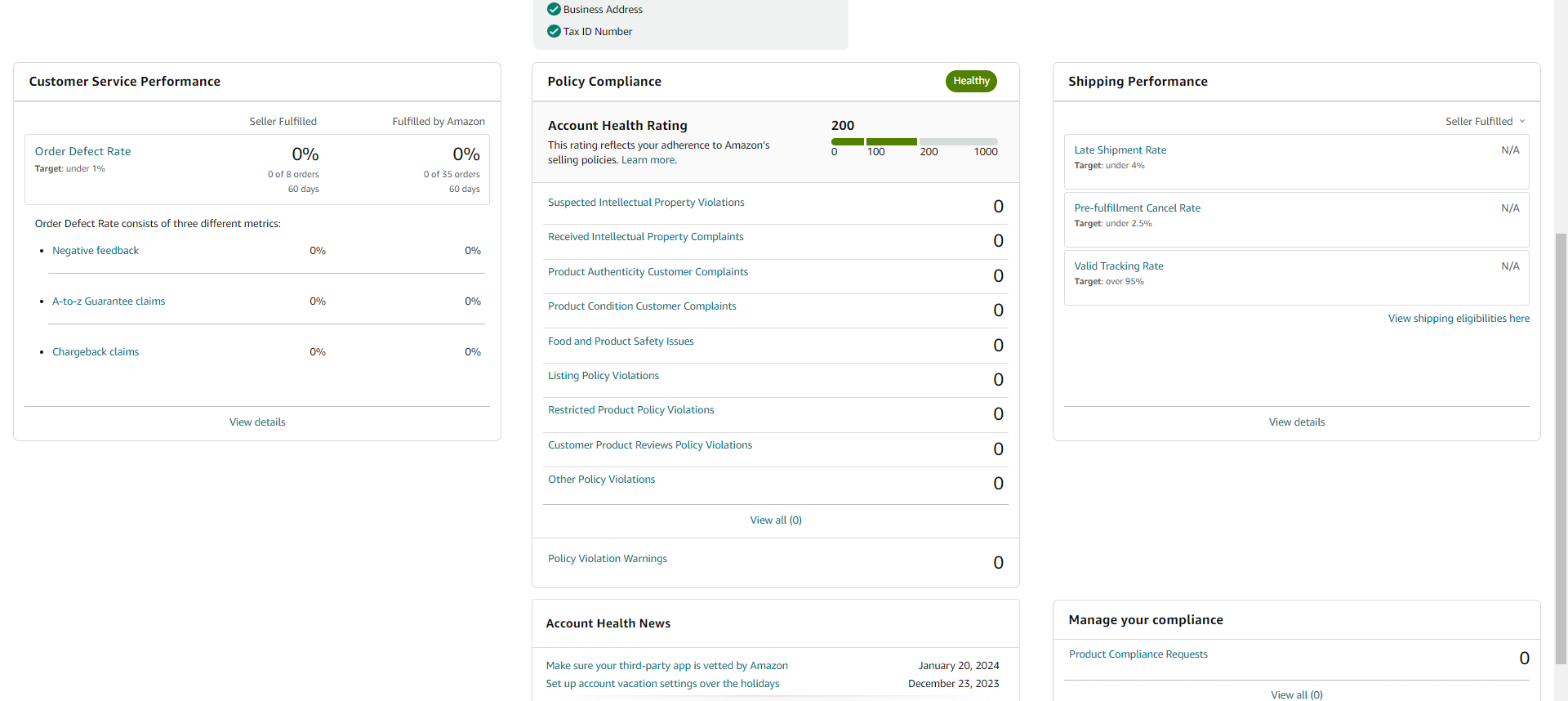This screenshot has width=1568, height=701.
Task: Open Valid Tracking Rate metric
Action: click(x=1119, y=266)
